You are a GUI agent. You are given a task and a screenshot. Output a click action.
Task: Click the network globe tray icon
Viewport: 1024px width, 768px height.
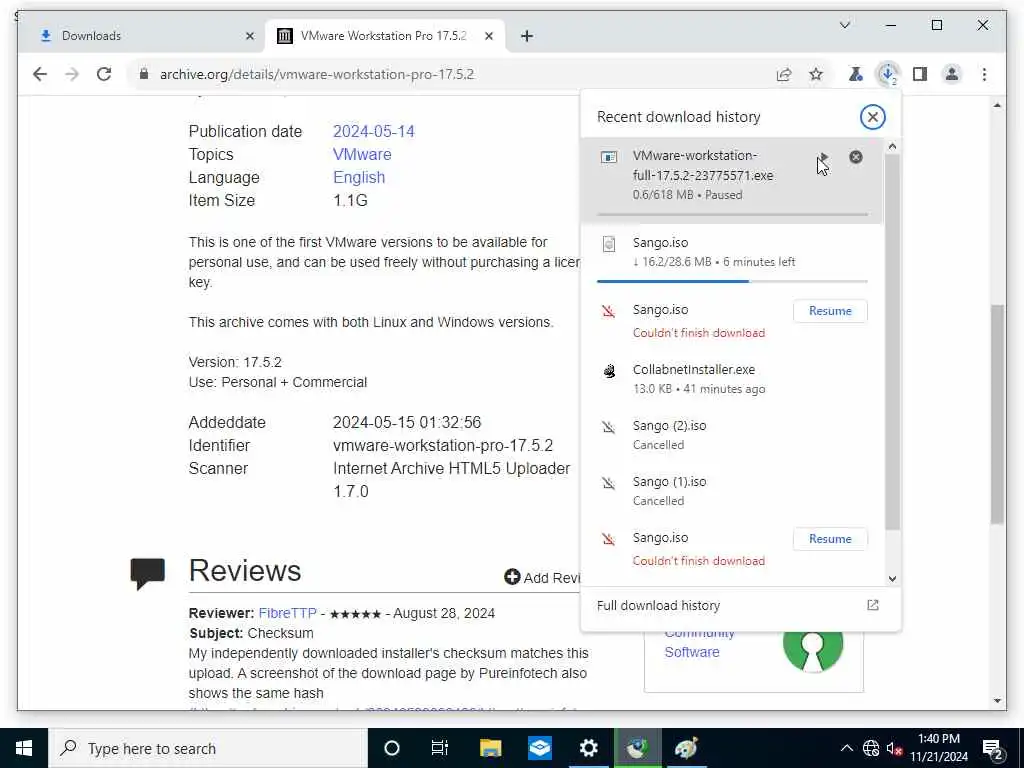(871, 748)
